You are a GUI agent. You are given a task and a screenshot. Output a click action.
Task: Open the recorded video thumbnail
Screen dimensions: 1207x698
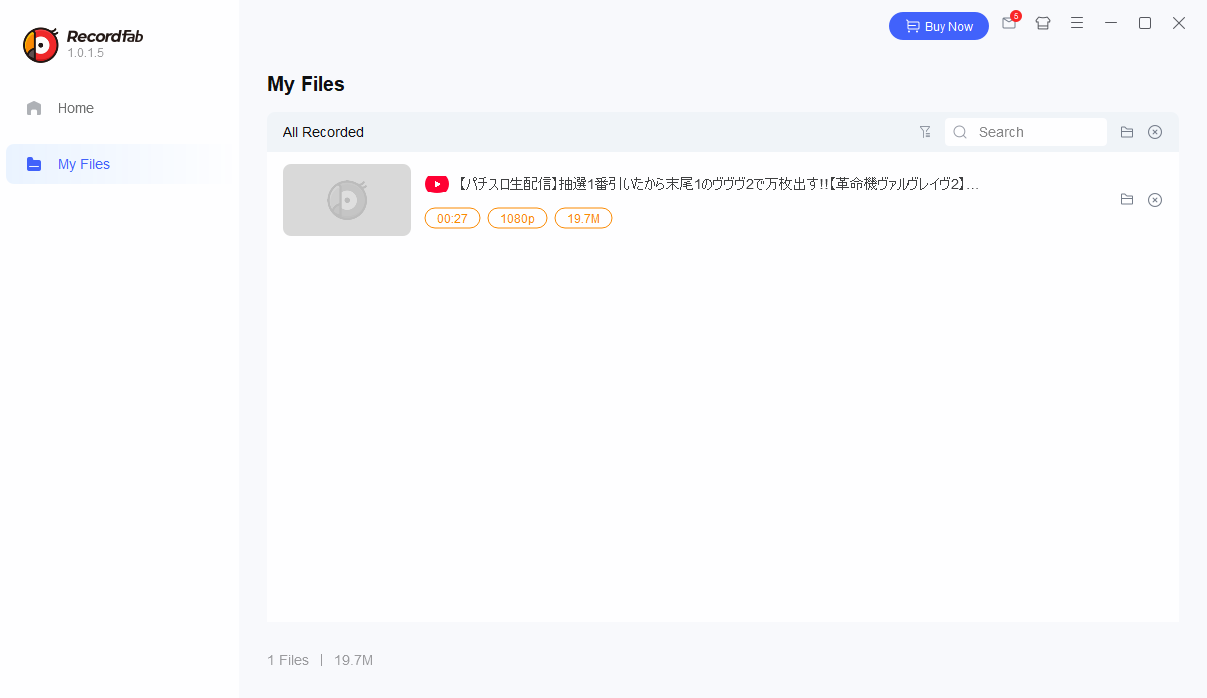tap(346, 200)
